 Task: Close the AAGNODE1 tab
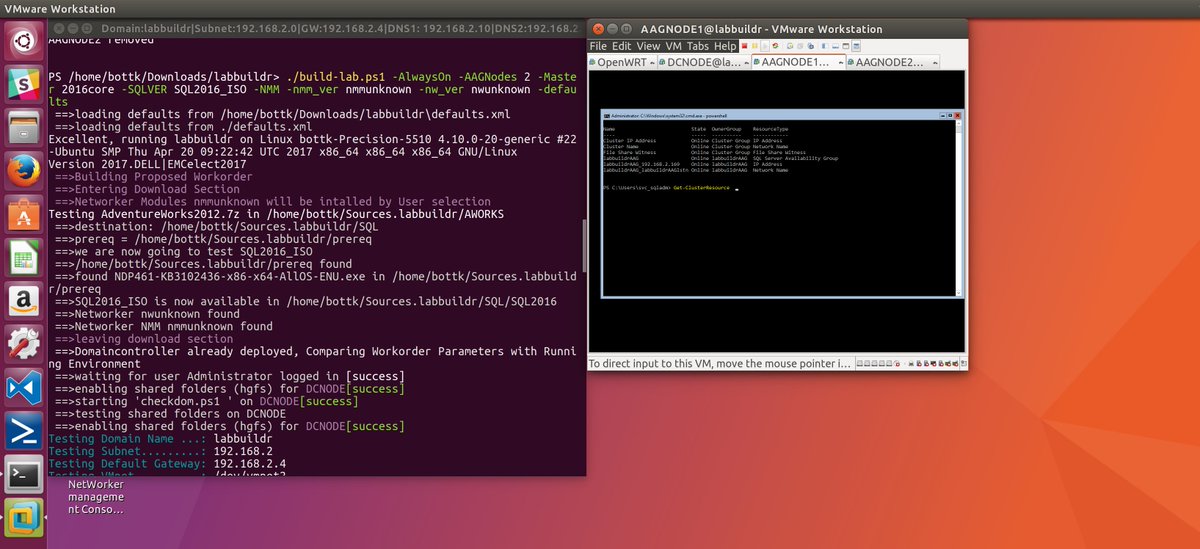point(840,64)
